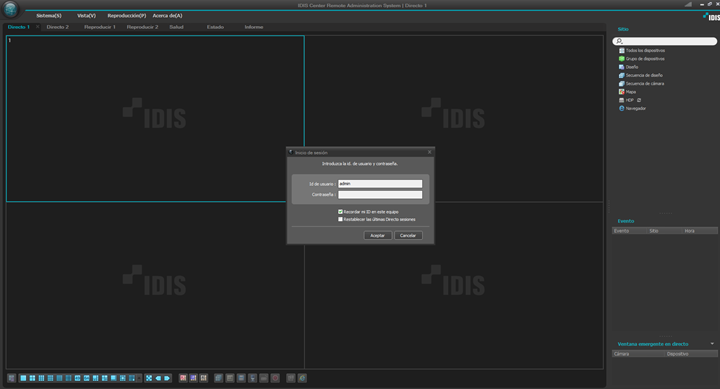Uncheck Recordar mi ID en este equipo
The image size is (720, 389).
pos(340,212)
